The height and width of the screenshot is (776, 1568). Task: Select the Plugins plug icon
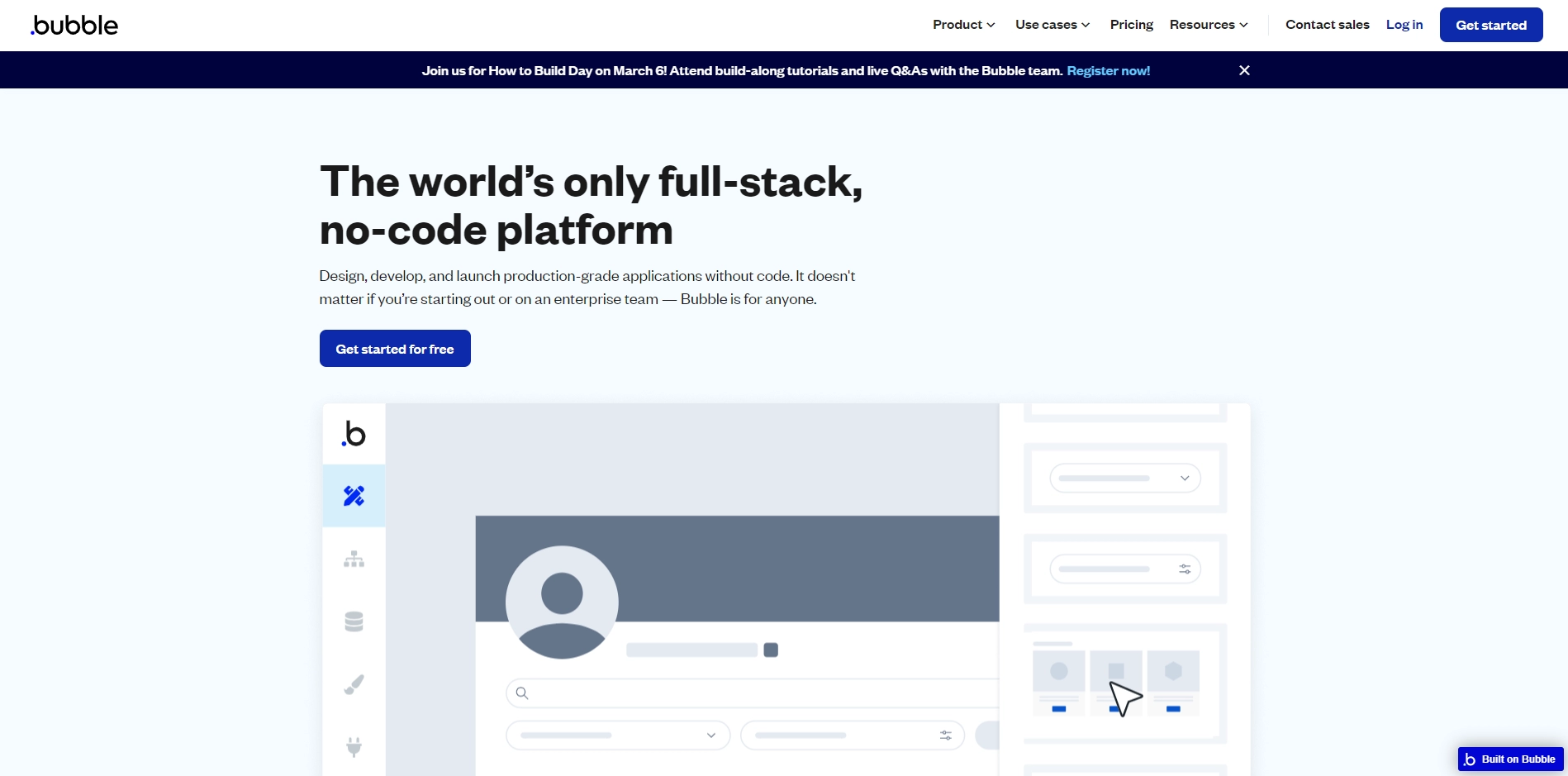coord(354,747)
